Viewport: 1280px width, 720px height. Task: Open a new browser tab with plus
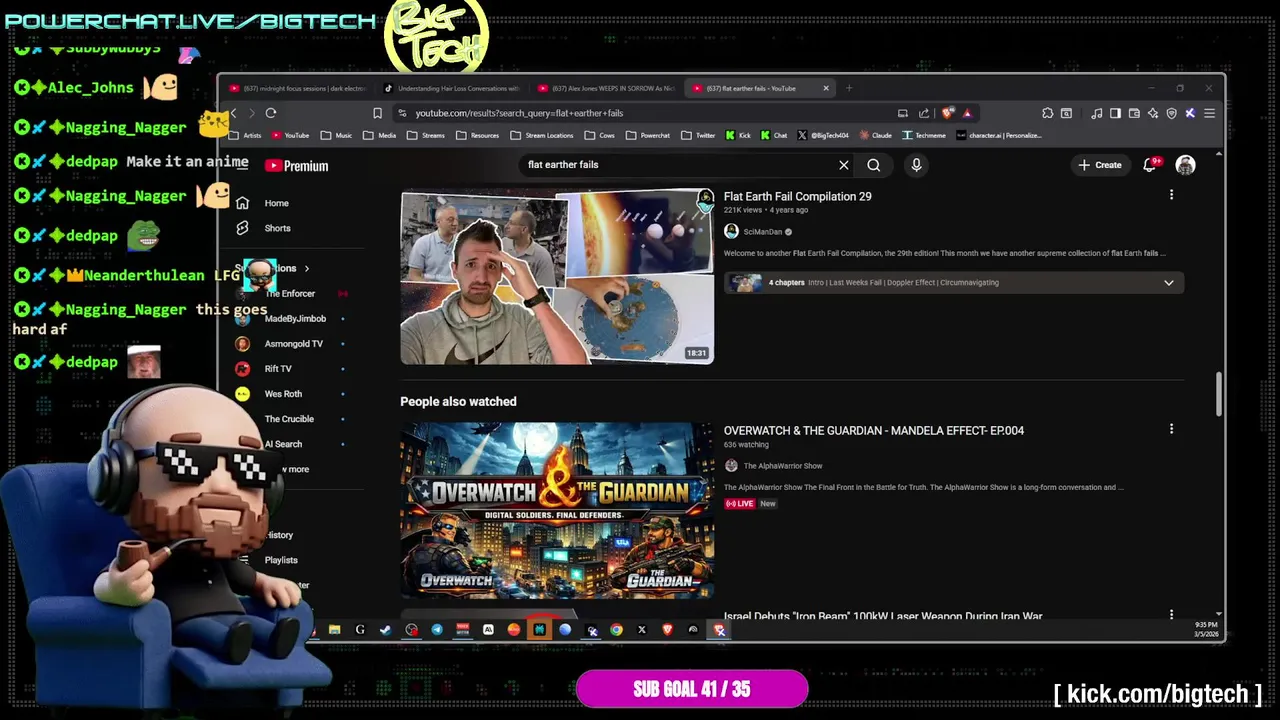(x=849, y=88)
